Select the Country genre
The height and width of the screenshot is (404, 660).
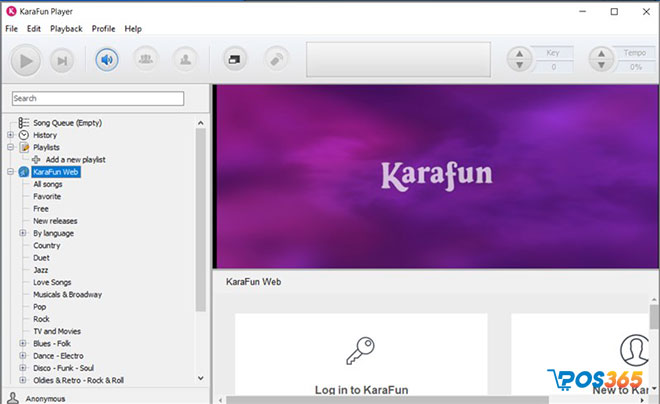tap(47, 245)
